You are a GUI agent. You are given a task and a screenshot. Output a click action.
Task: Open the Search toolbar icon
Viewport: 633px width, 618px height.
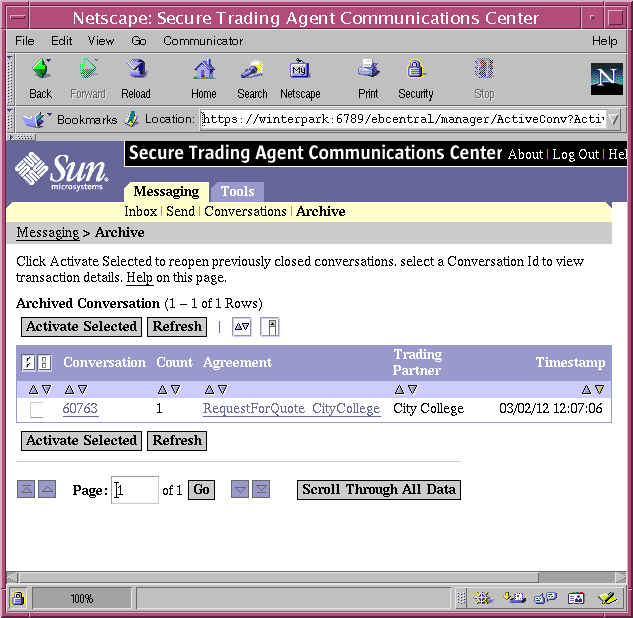click(252, 69)
